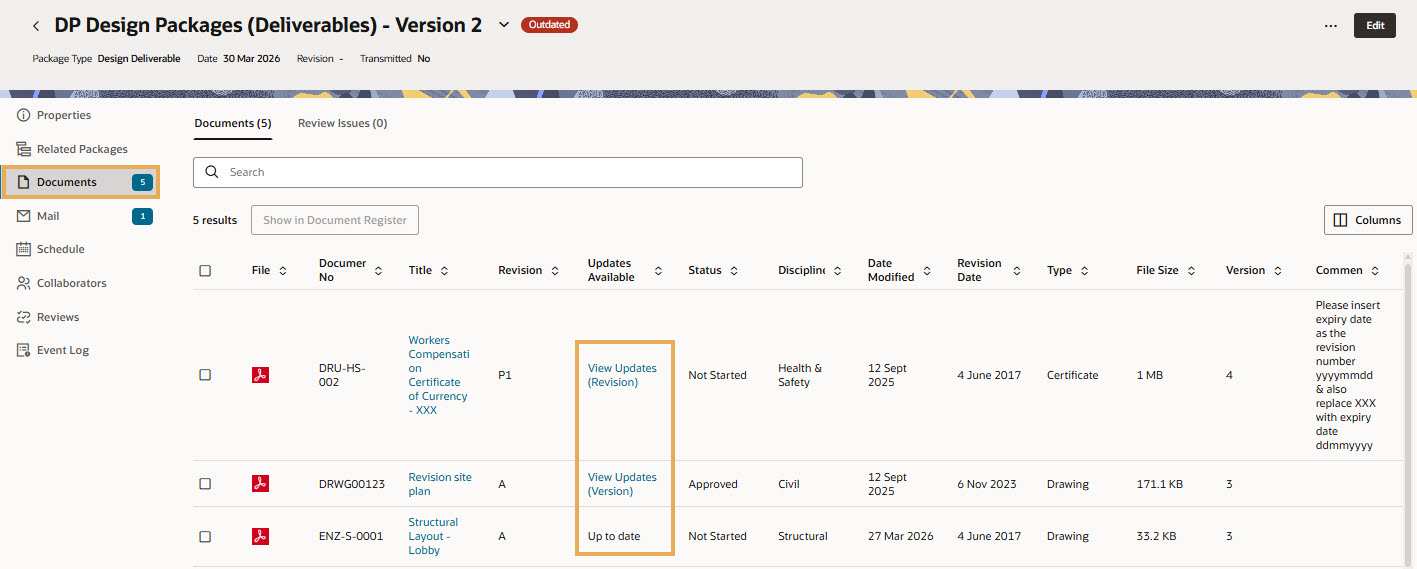Open Mail in the left sidebar

[48, 216]
